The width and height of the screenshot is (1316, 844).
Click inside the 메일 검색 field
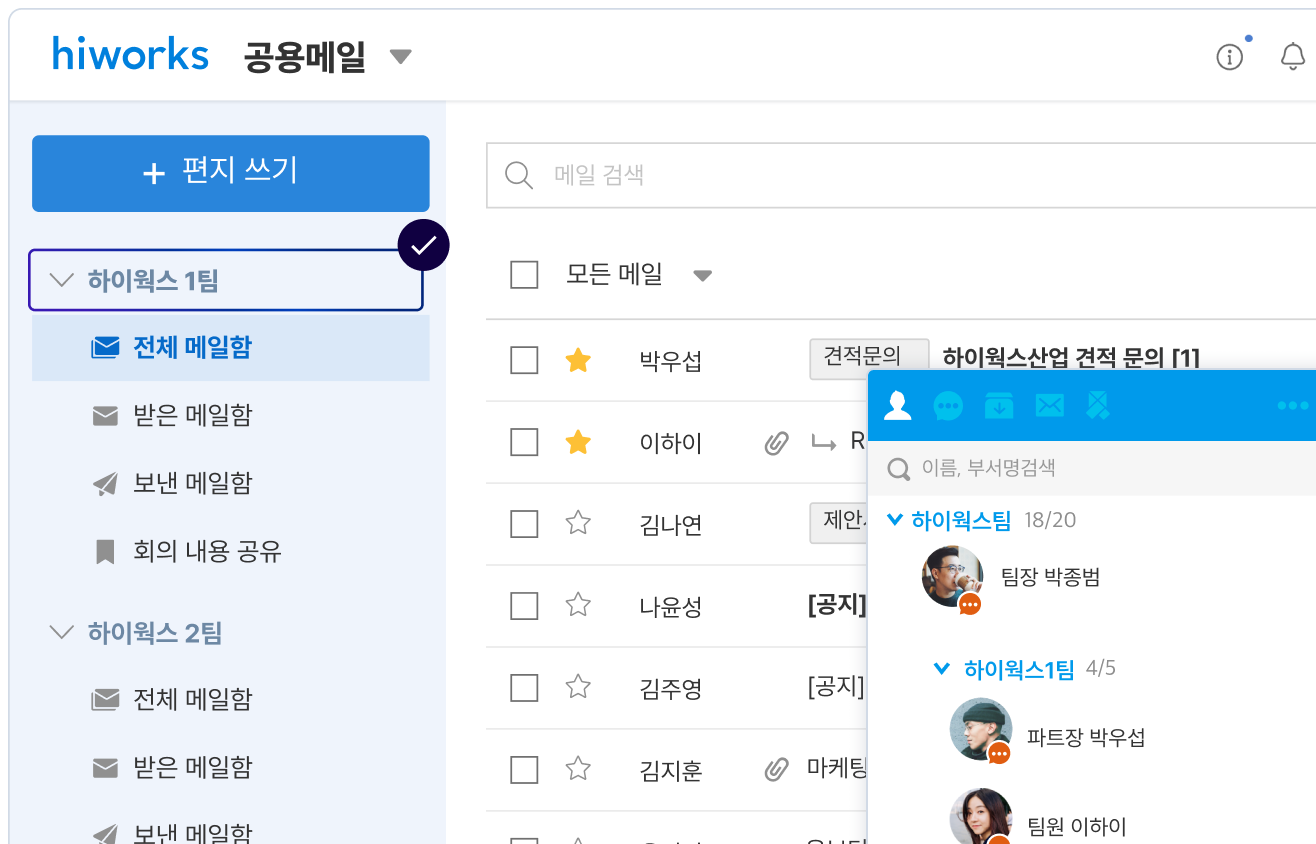[901, 175]
